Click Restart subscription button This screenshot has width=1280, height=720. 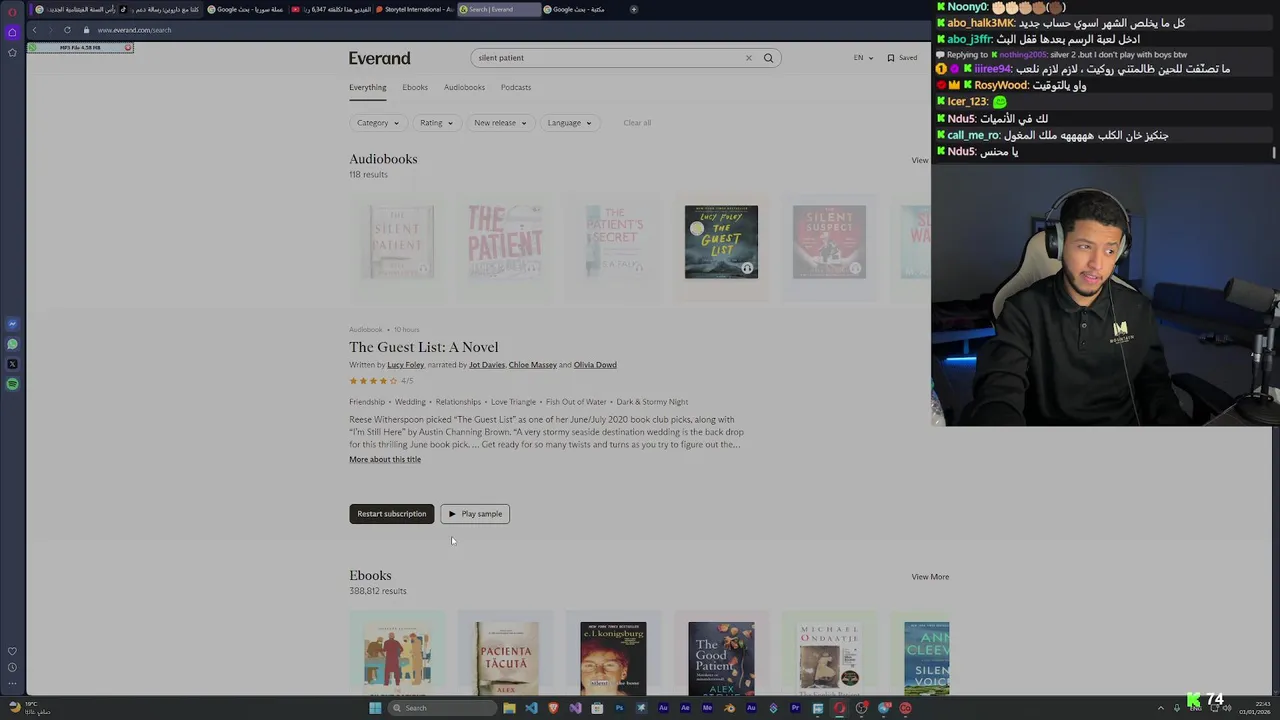click(x=392, y=514)
